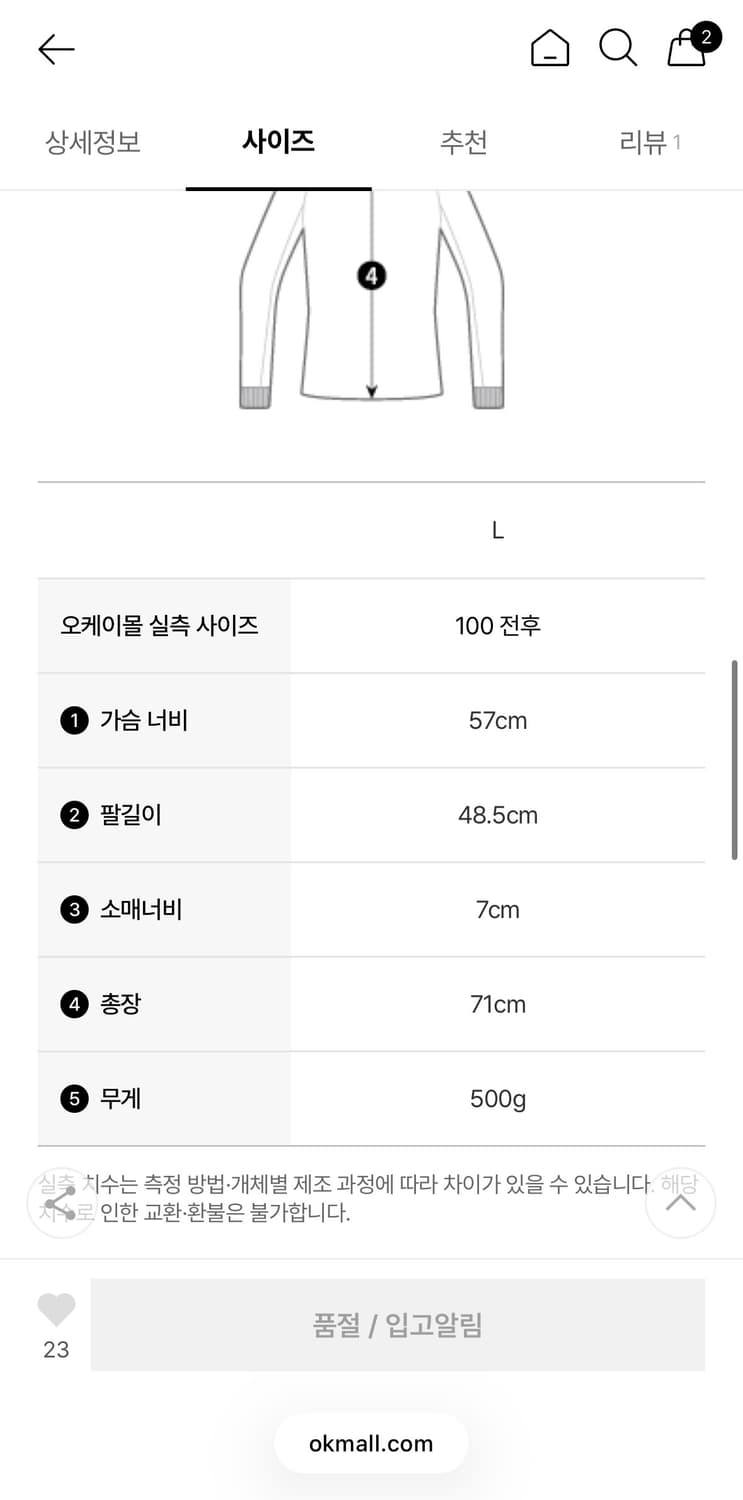The image size is (743, 1500).
Task: Select the L size column header
Action: 497,530
